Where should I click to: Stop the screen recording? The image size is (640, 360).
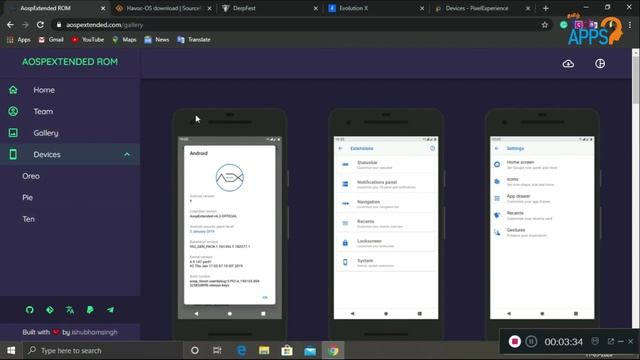pos(514,341)
